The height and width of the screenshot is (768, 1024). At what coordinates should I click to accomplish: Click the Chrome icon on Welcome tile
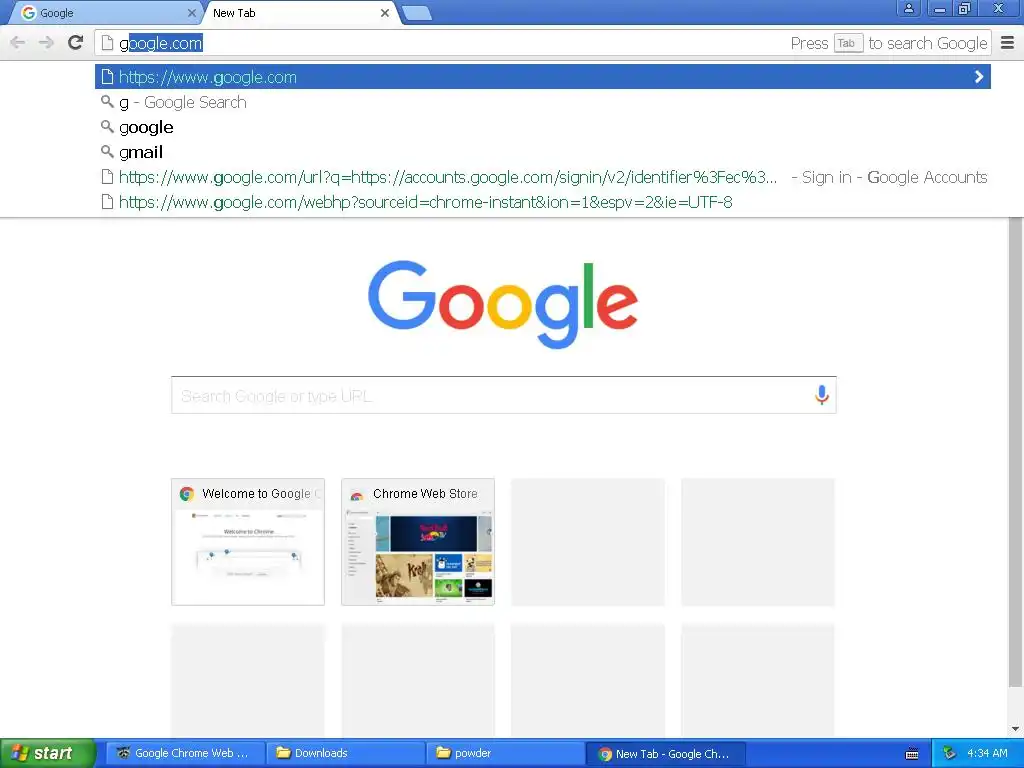(187, 494)
